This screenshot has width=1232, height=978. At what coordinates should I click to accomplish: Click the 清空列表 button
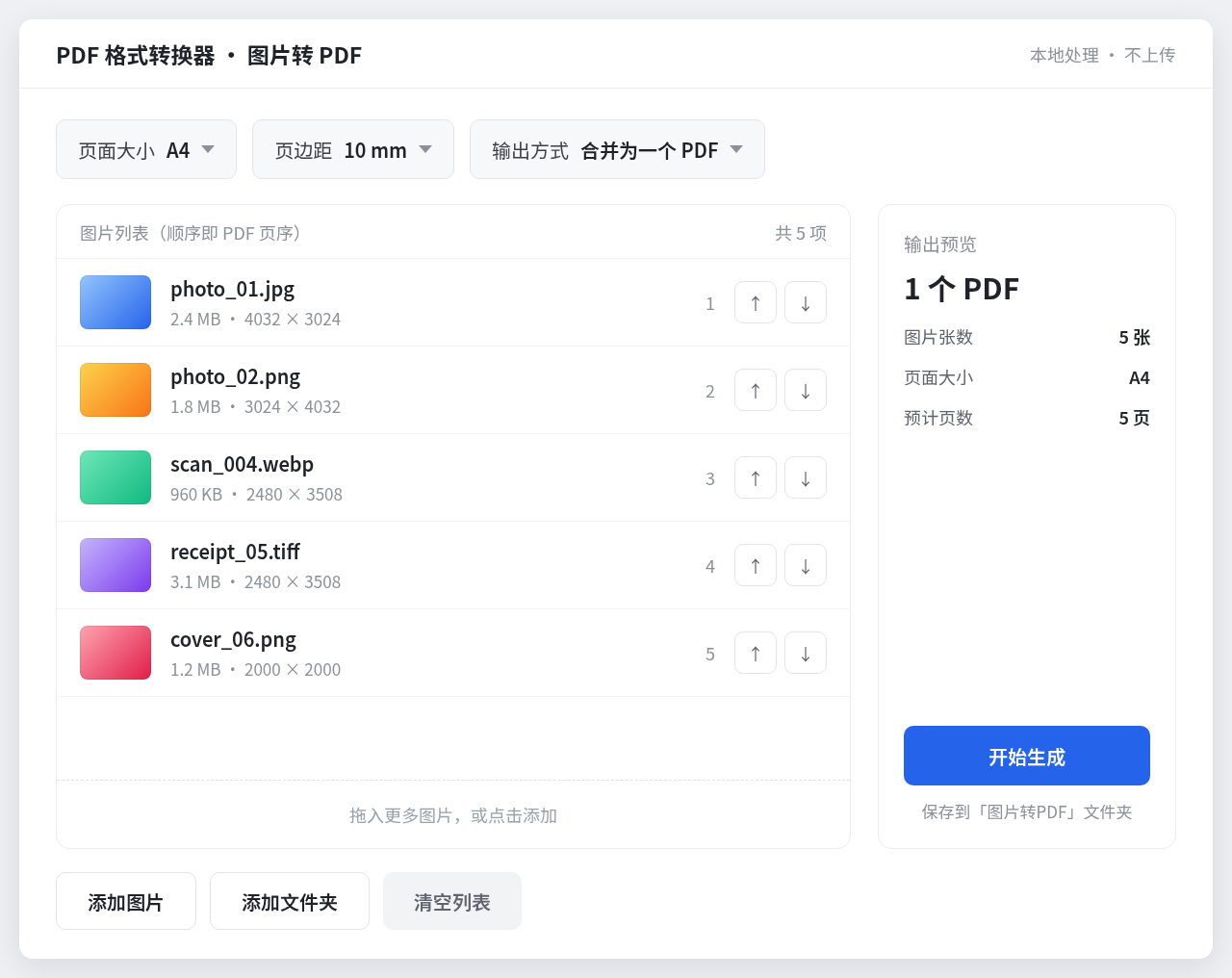click(452, 901)
